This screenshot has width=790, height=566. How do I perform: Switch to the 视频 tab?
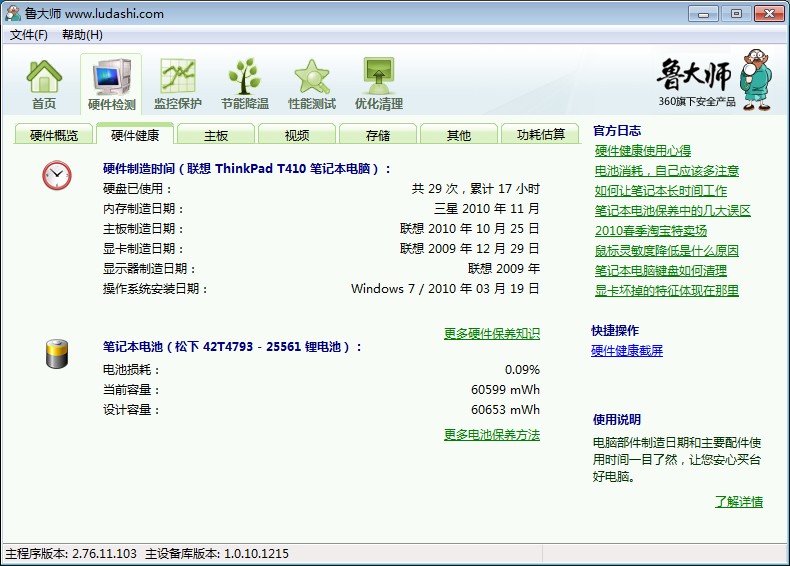click(297, 135)
